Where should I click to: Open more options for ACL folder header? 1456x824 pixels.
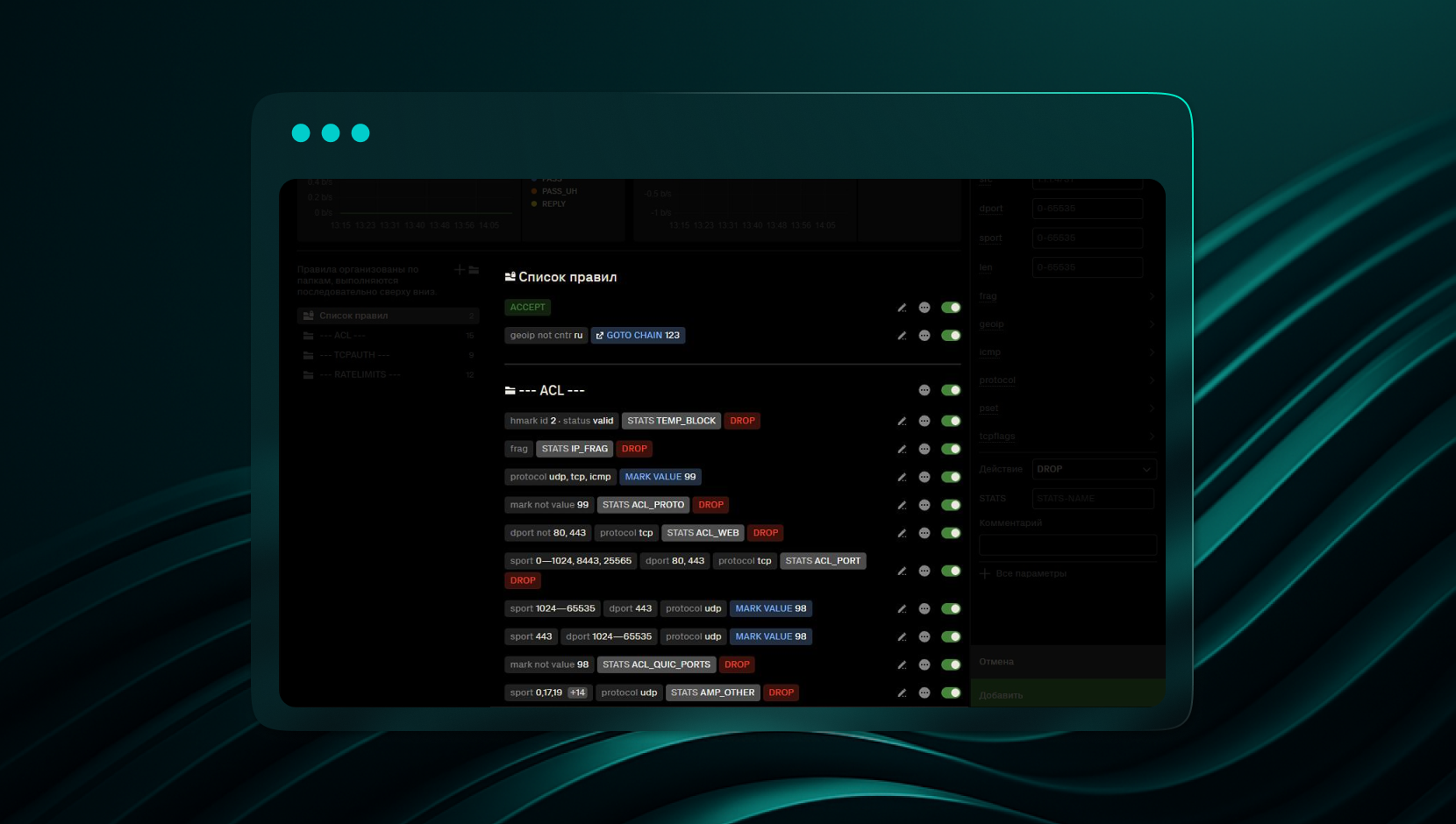coord(924,390)
